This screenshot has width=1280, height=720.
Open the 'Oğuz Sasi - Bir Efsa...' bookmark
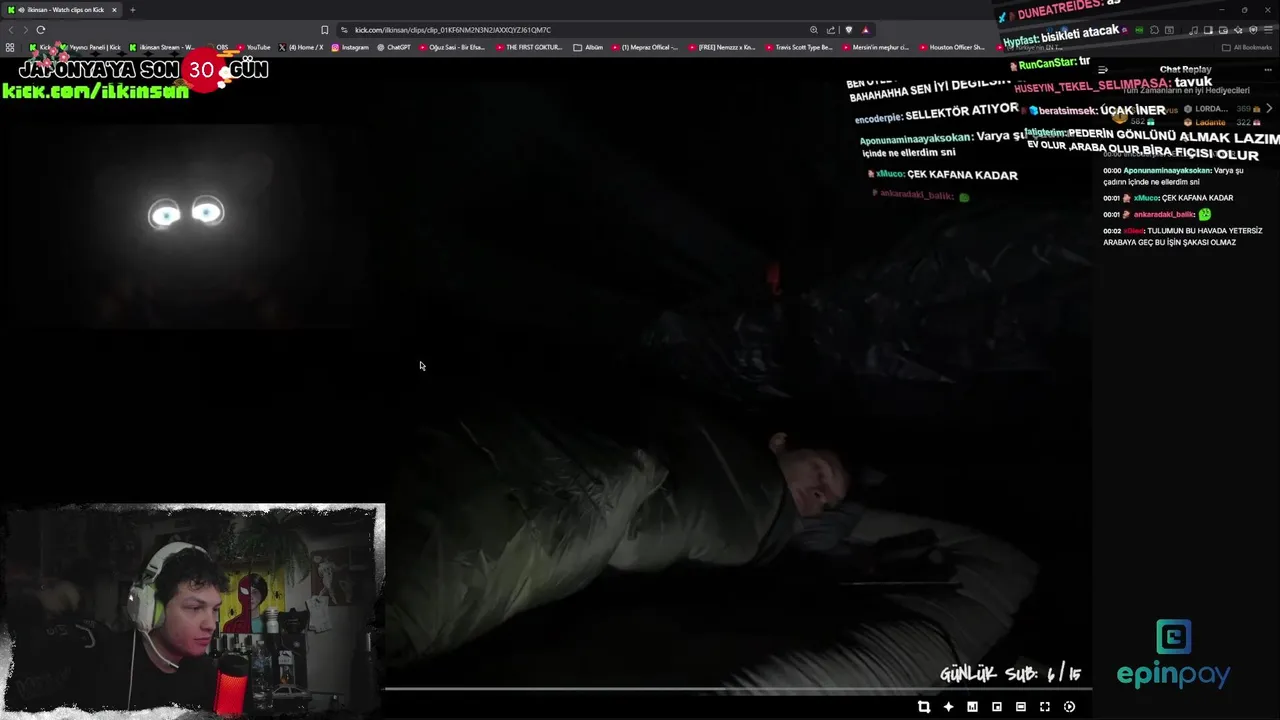(452, 47)
